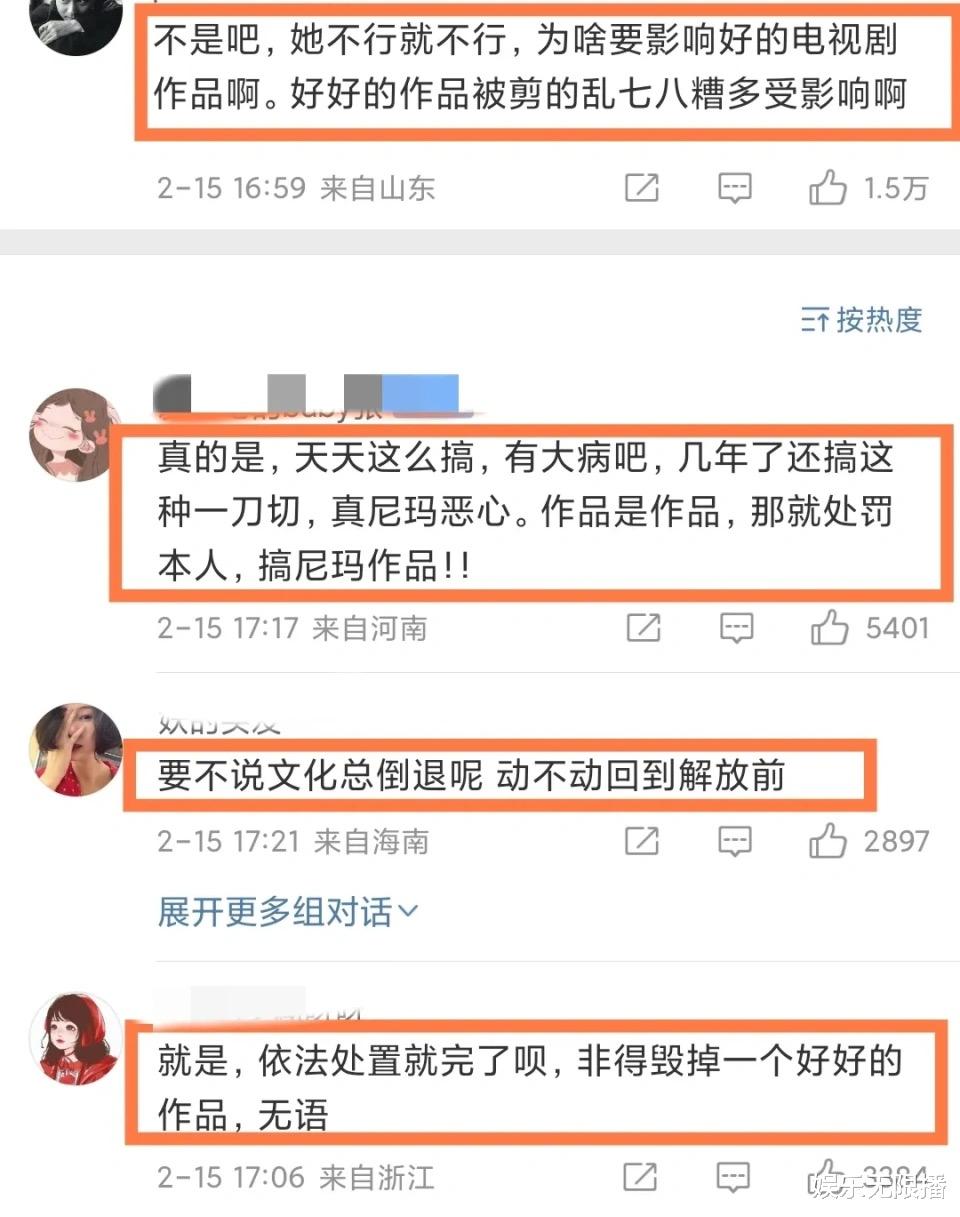Like the comment posted at 17:06
The image size is (960, 1217).
pyautogui.click(x=828, y=1176)
